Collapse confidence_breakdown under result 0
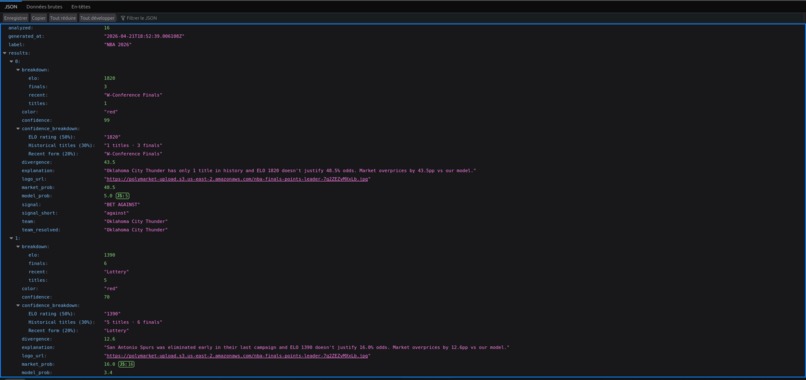The height and width of the screenshot is (380, 806). (x=18, y=129)
